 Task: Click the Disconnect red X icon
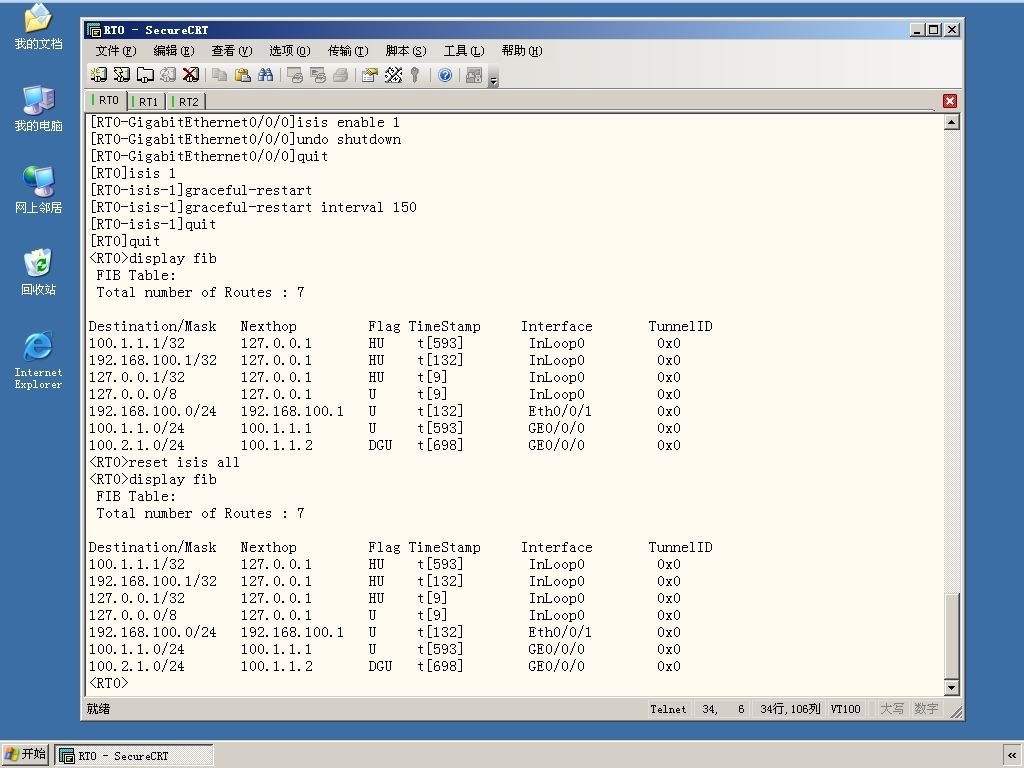click(190, 75)
